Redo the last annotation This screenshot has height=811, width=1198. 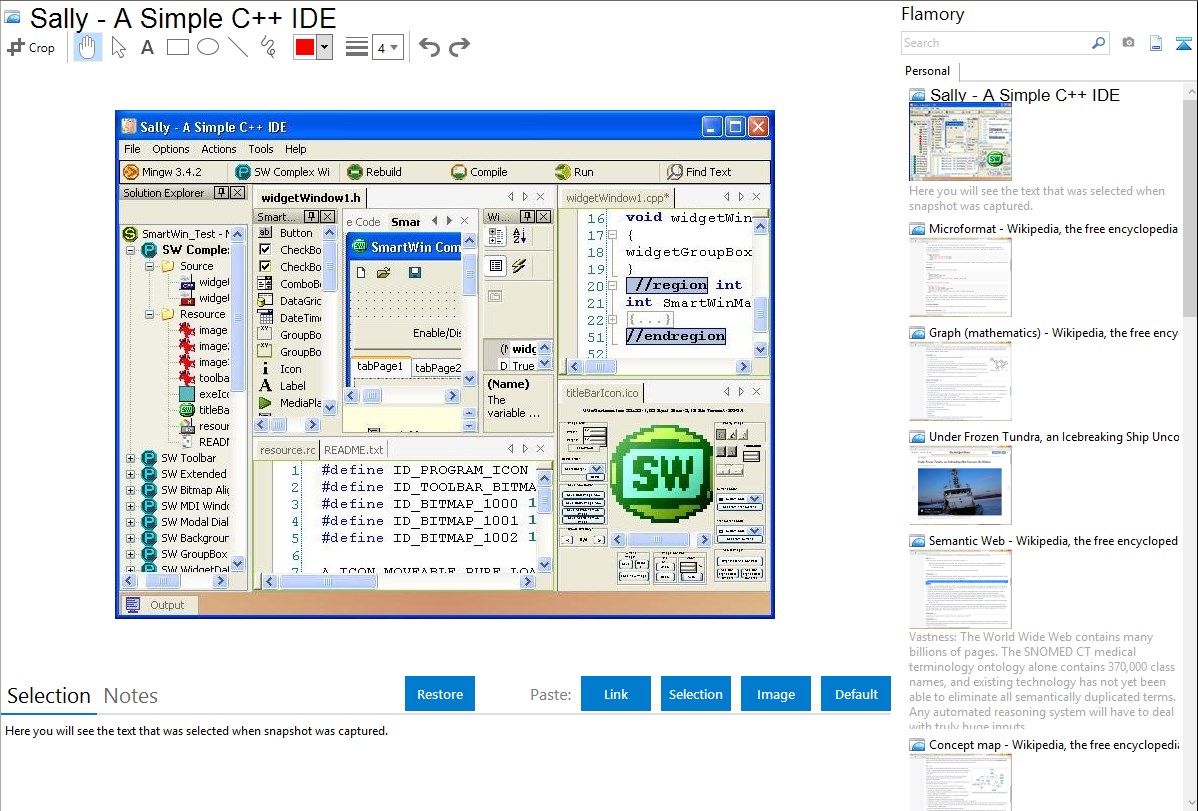click(x=459, y=47)
